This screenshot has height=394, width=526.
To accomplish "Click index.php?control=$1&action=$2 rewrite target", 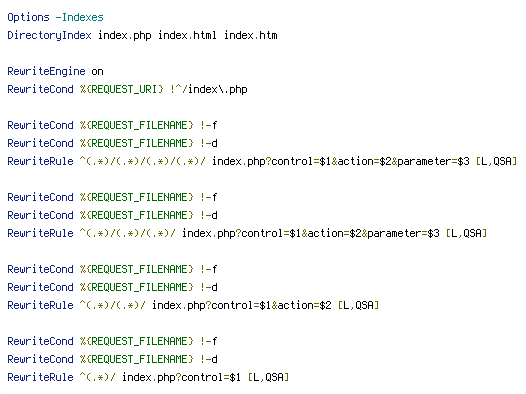I will (242, 305).
